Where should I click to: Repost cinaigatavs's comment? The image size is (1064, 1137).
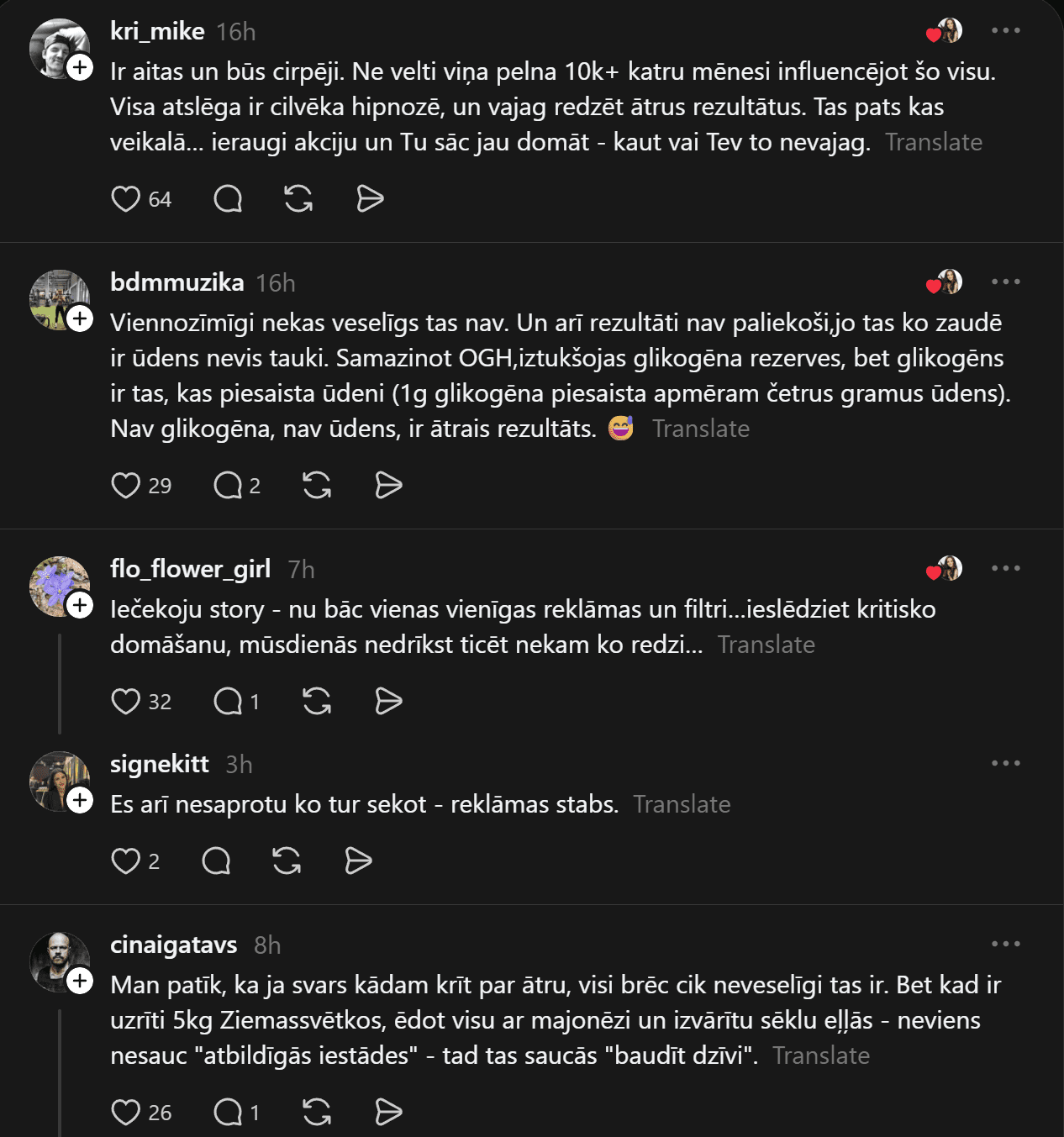317,1112
